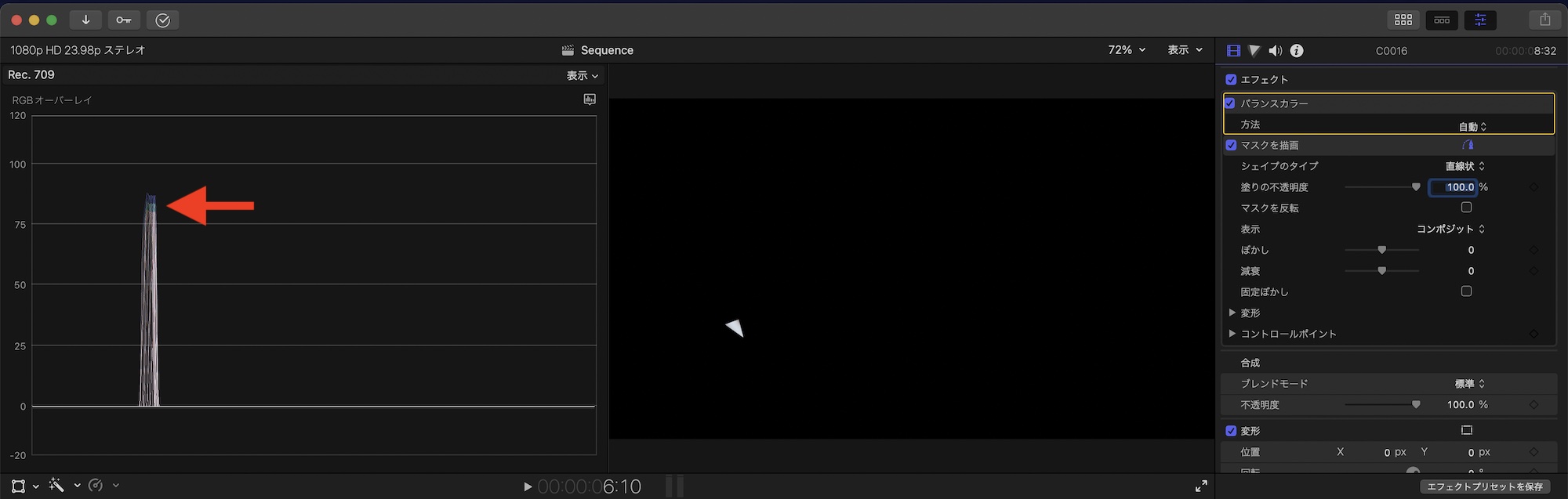Open the 72% zoom dropdown
Viewport: 1568px width, 499px height.
[x=1127, y=50]
